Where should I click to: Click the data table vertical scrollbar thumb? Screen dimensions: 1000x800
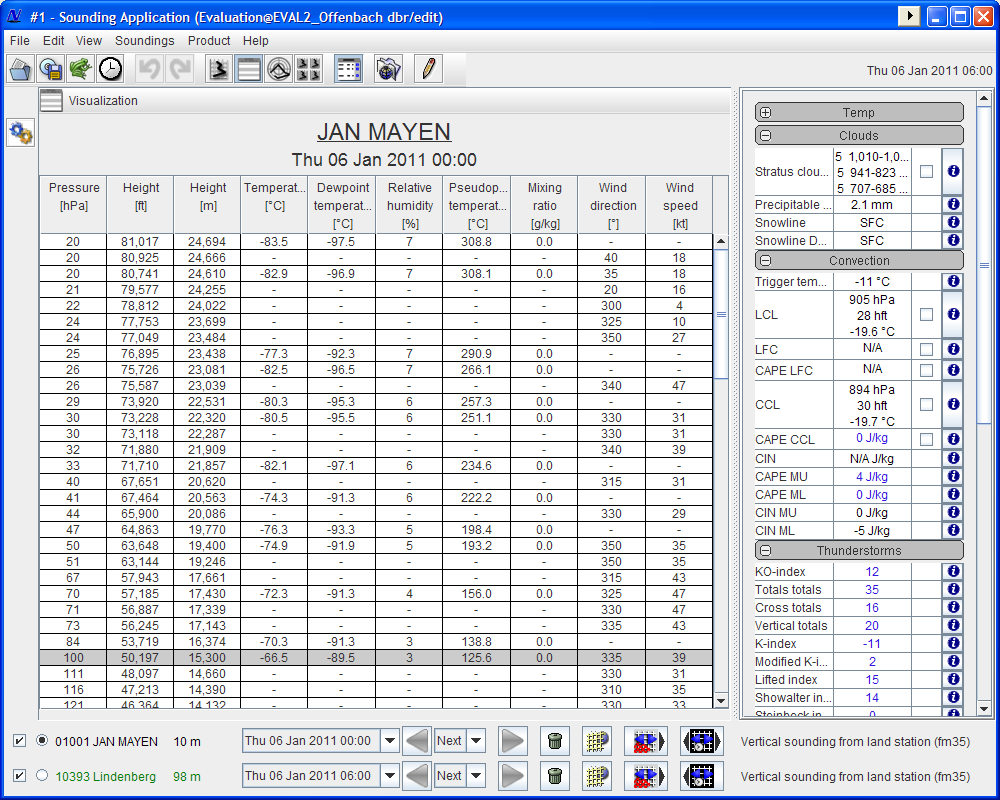tap(721, 314)
